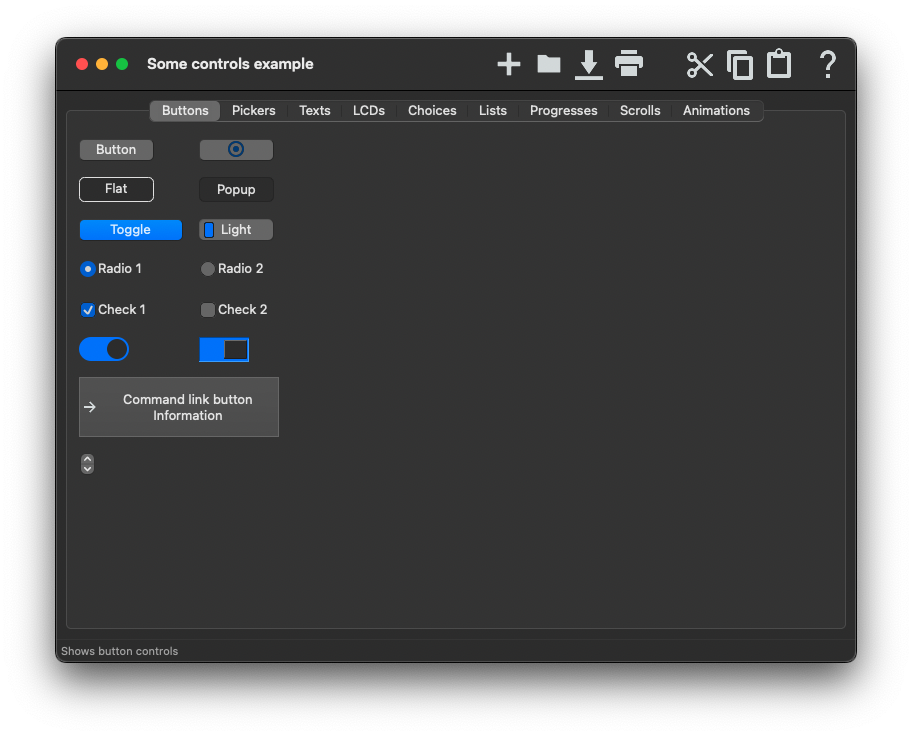Click the printer icon in toolbar
The image size is (912, 736).
[x=629, y=64]
